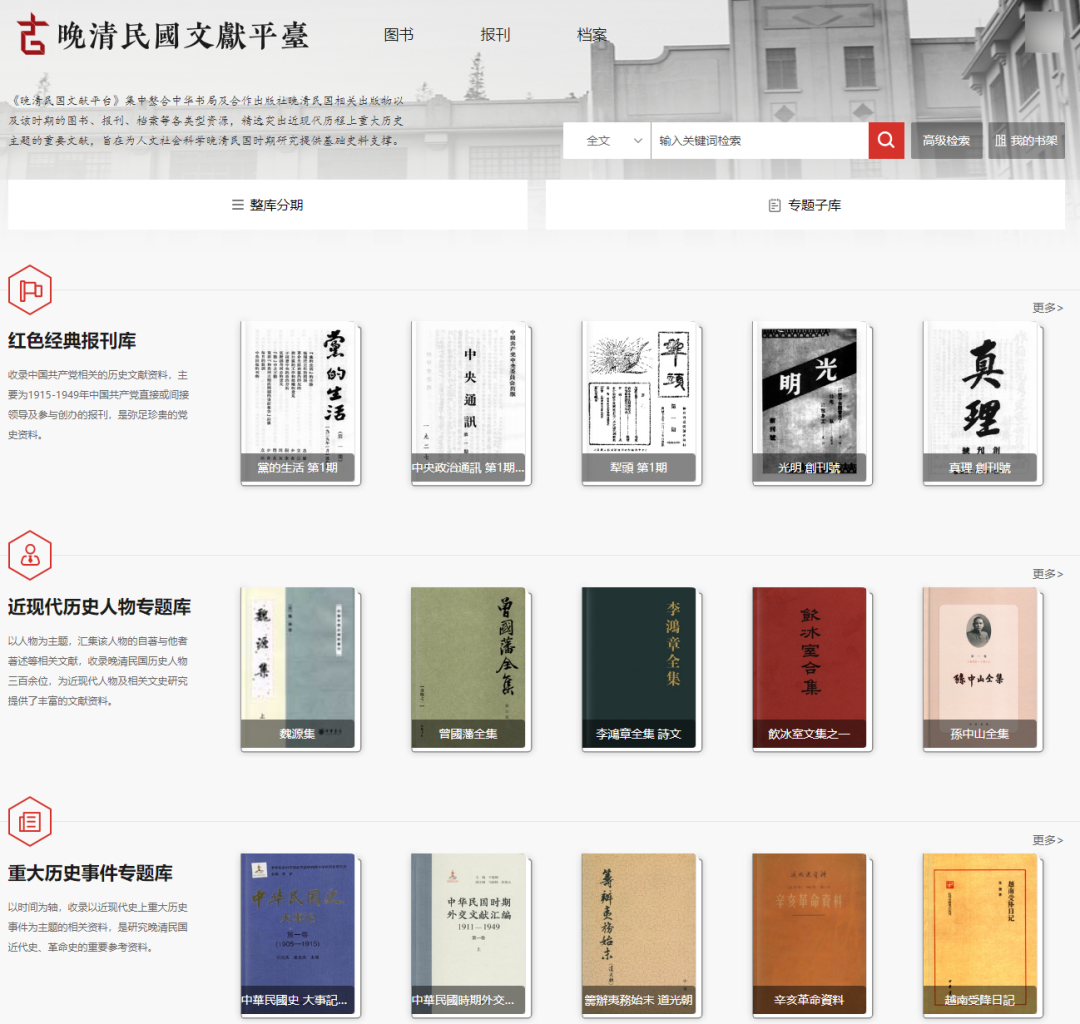Switch to the 专题子库 tab
Image resolution: width=1080 pixels, height=1024 pixels.
tap(804, 205)
